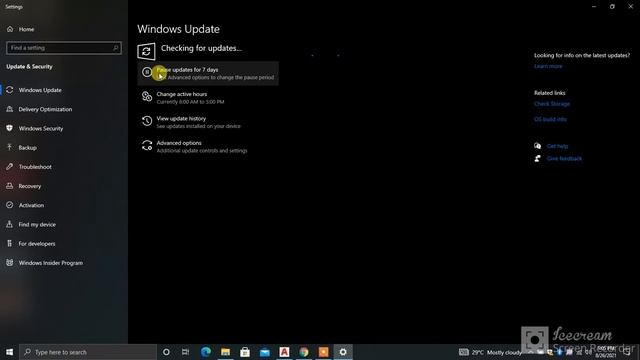
Task: Open the Windows Start menu
Action: pos(9,352)
